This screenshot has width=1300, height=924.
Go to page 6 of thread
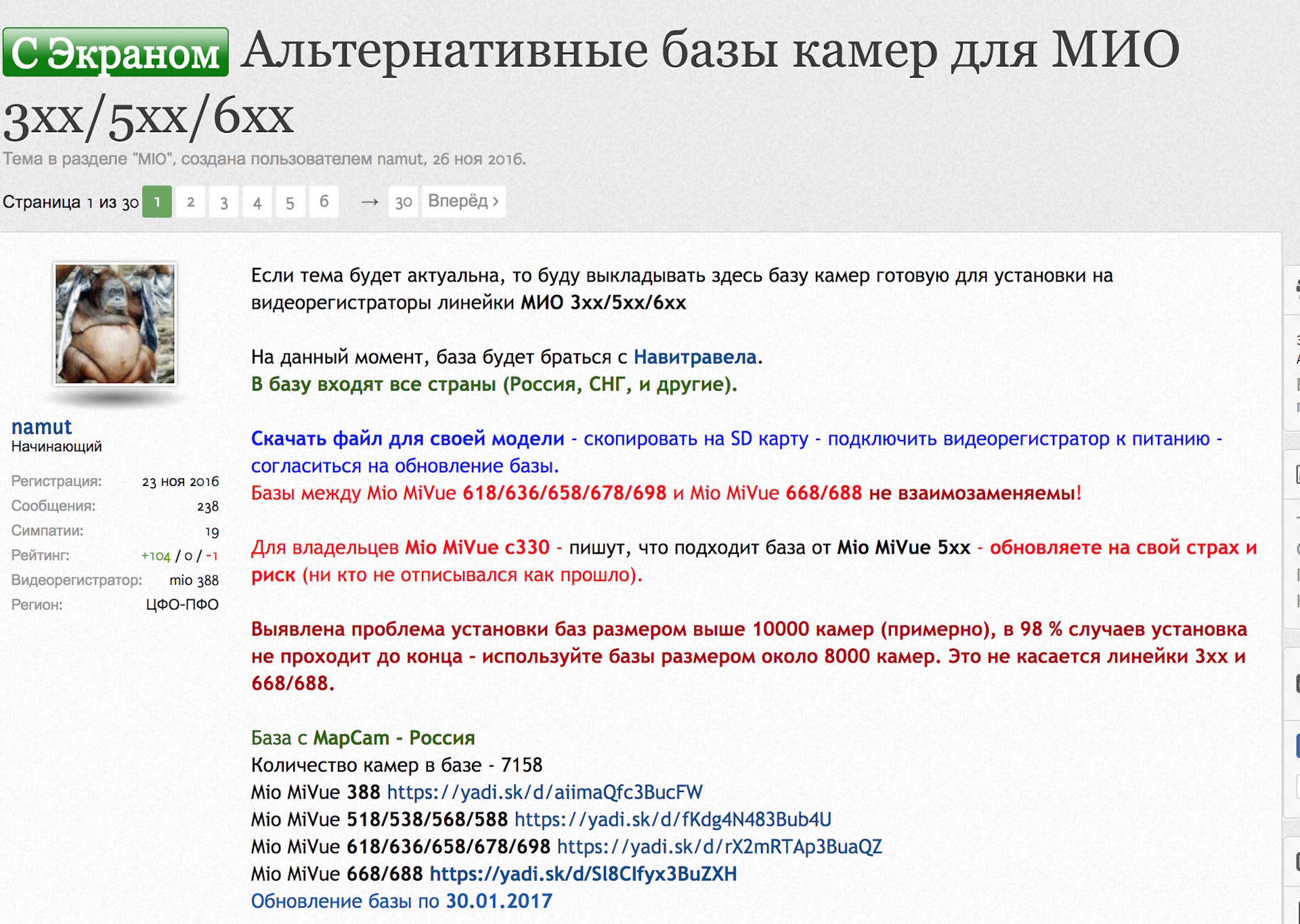click(324, 202)
